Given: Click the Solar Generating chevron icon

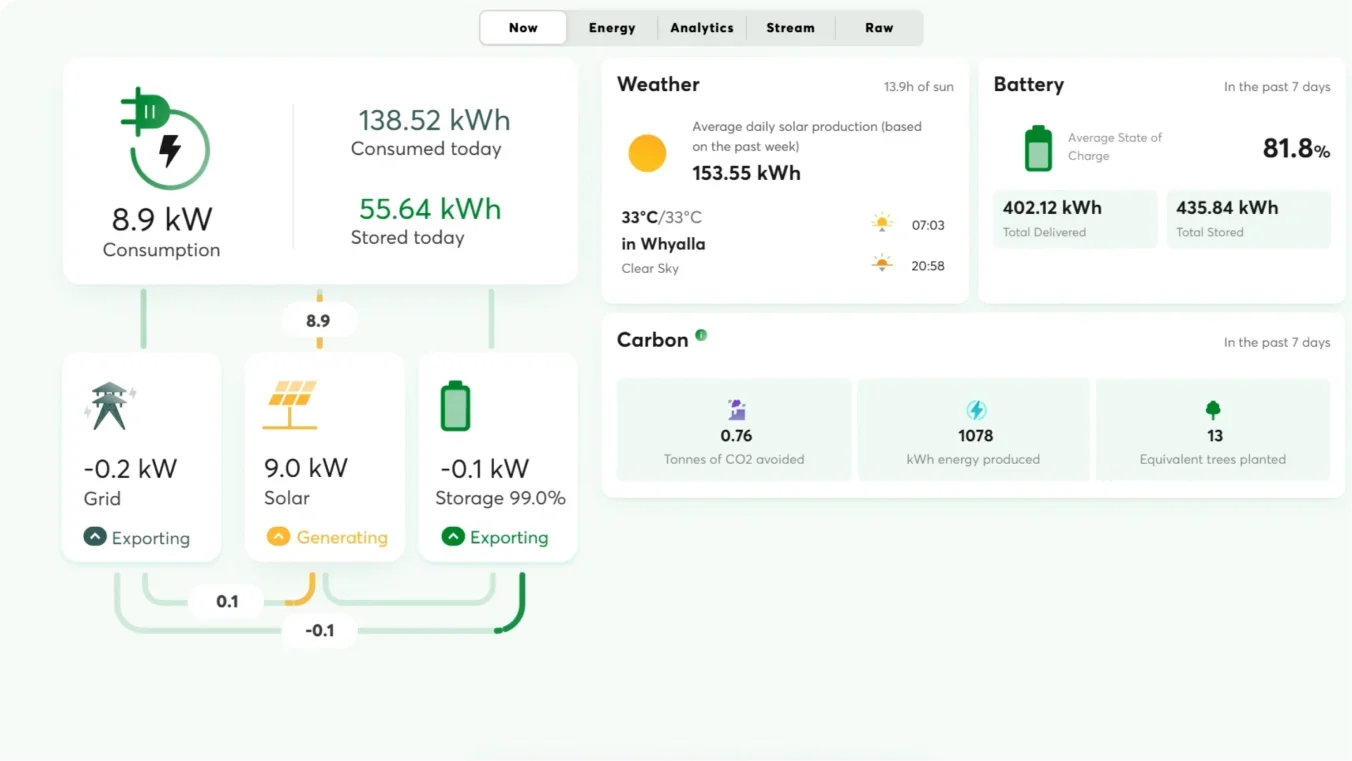Looking at the screenshot, I should tap(278, 537).
